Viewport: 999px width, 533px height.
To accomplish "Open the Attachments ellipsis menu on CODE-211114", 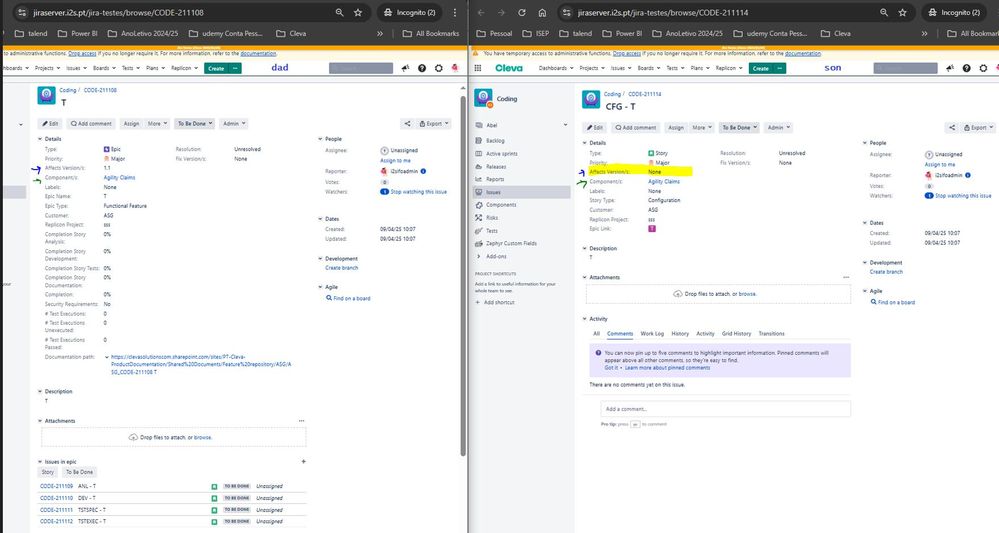I will pyautogui.click(x=846, y=278).
